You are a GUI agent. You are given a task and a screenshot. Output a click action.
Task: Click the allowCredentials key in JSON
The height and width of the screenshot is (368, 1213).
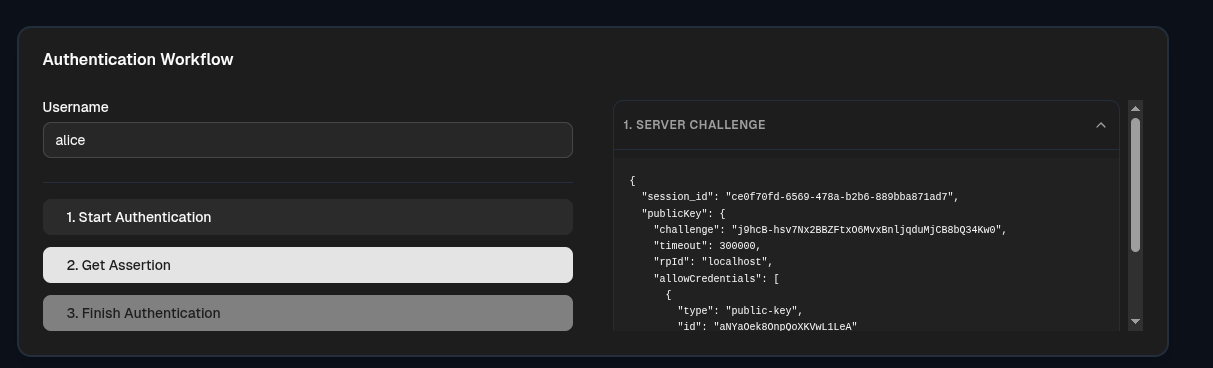pyautogui.click(x=705, y=278)
